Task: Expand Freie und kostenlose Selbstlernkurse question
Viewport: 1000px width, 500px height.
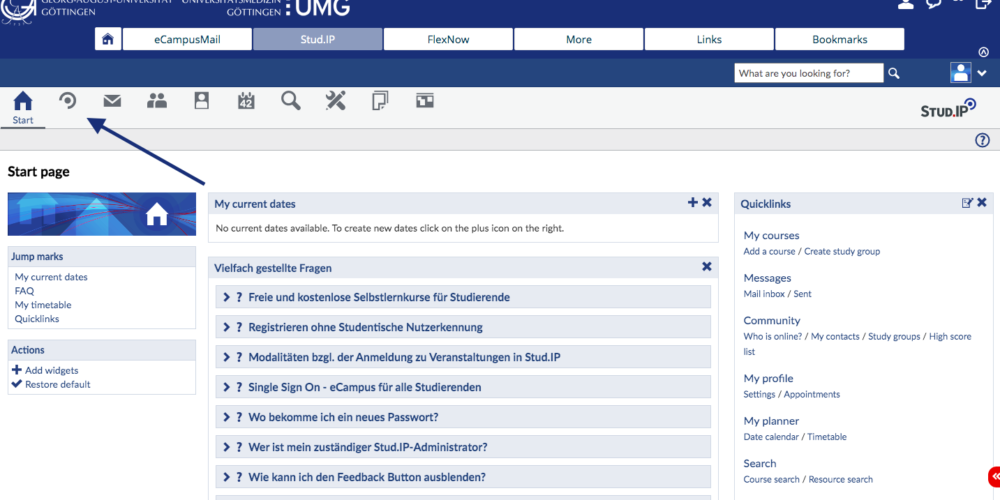Action: point(463,297)
